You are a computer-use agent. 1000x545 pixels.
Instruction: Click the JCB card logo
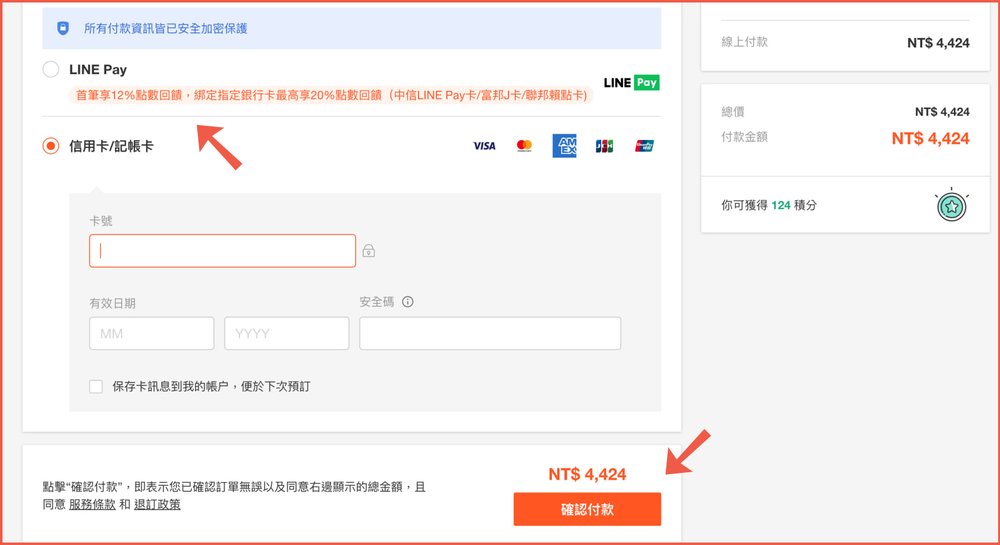pyautogui.click(x=604, y=146)
